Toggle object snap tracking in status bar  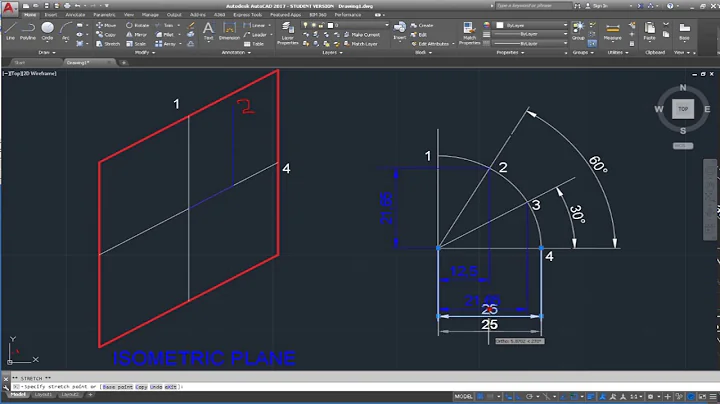pos(563,397)
